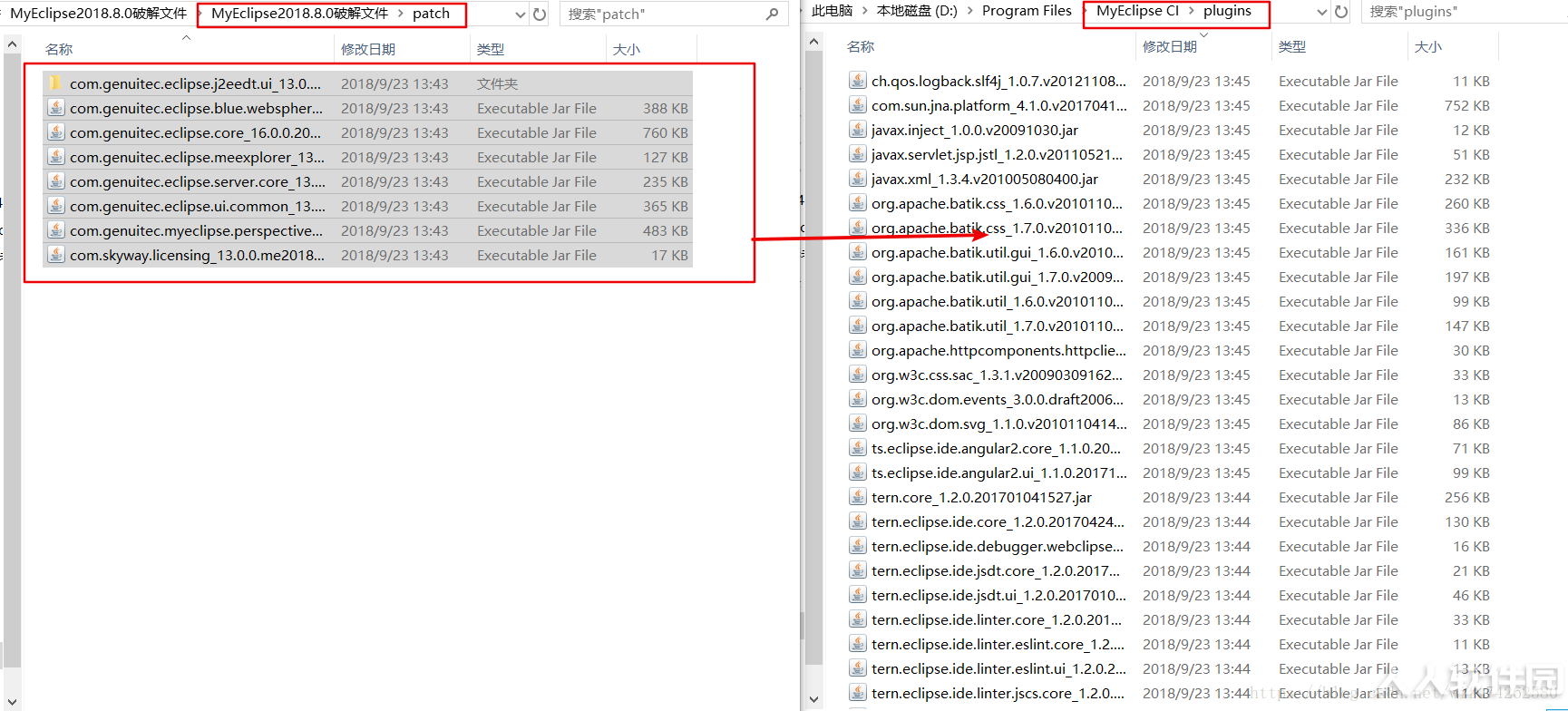
Task: Select org.apache.batik.util_1.7.0 file name
Action: [997, 326]
